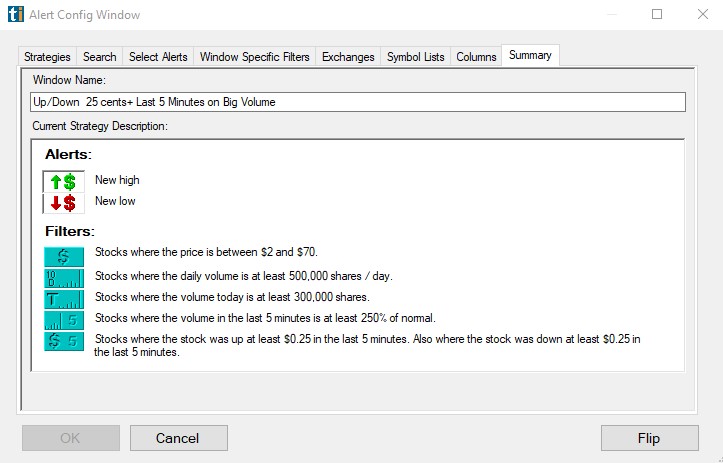Select the 5-minute relative volume icon
The width and height of the screenshot is (723, 463).
[x=63, y=319]
